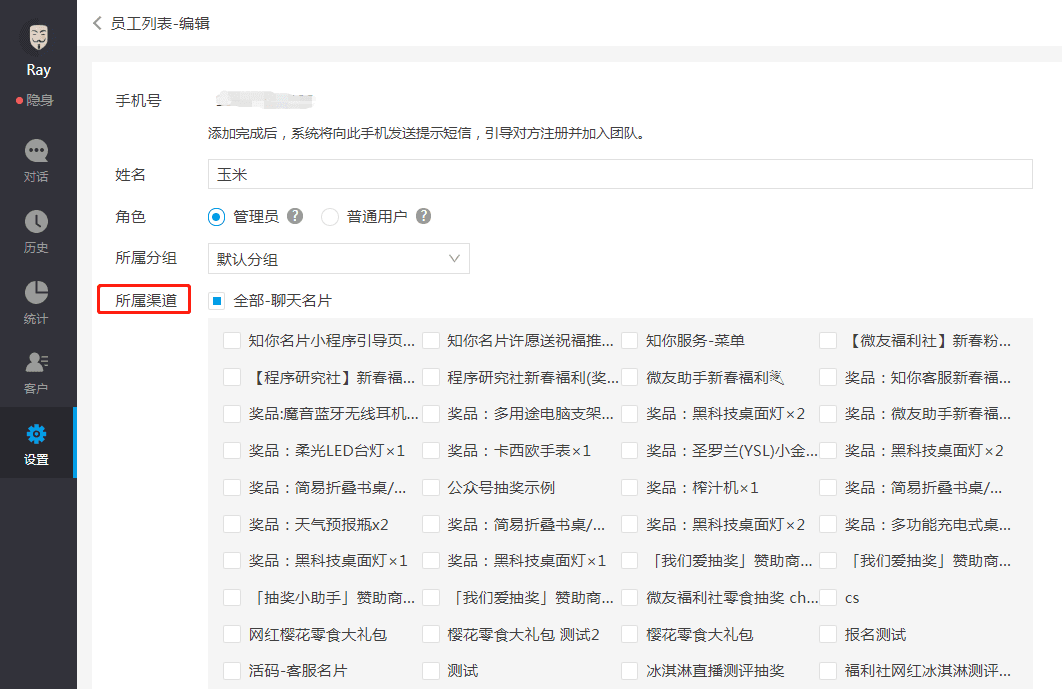Viewport: 1062px width, 689px height.
Task: Check 奖品：多用途电脑支架 channel
Action: 431,413
